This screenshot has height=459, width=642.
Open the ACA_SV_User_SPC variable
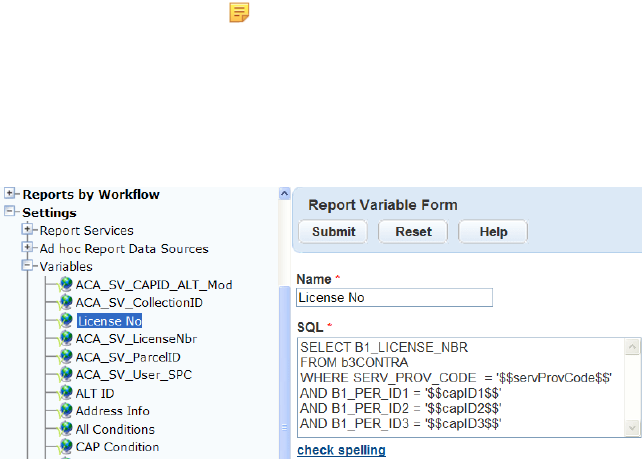(134, 375)
